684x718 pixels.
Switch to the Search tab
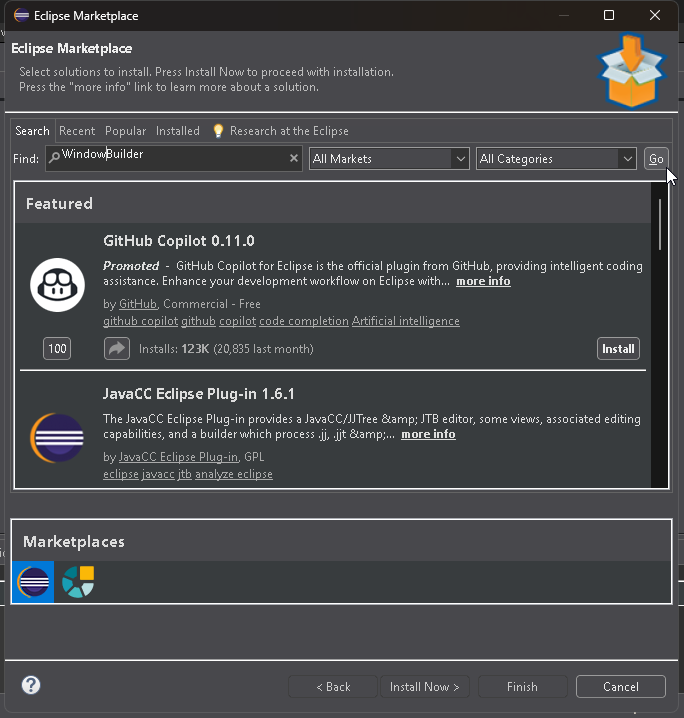coord(33,131)
